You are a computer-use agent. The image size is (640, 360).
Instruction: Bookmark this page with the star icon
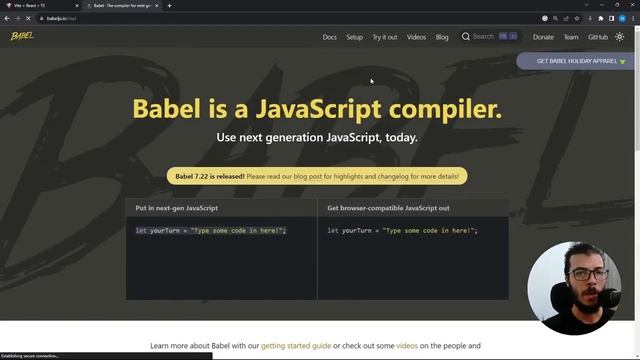tap(577, 18)
